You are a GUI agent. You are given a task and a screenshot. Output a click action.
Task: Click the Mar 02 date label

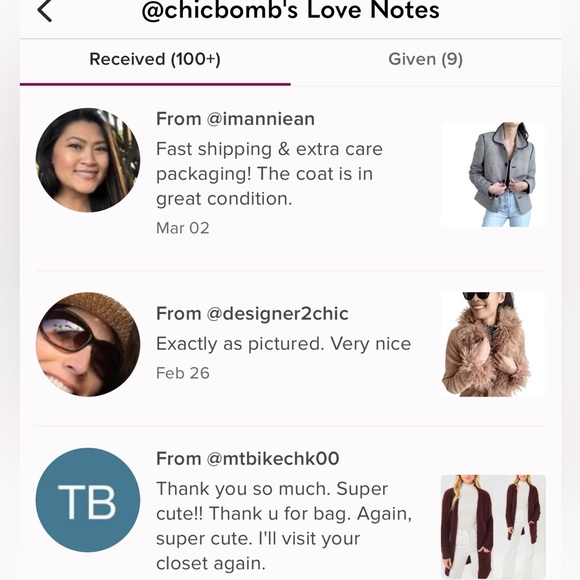click(x=183, y=228)
